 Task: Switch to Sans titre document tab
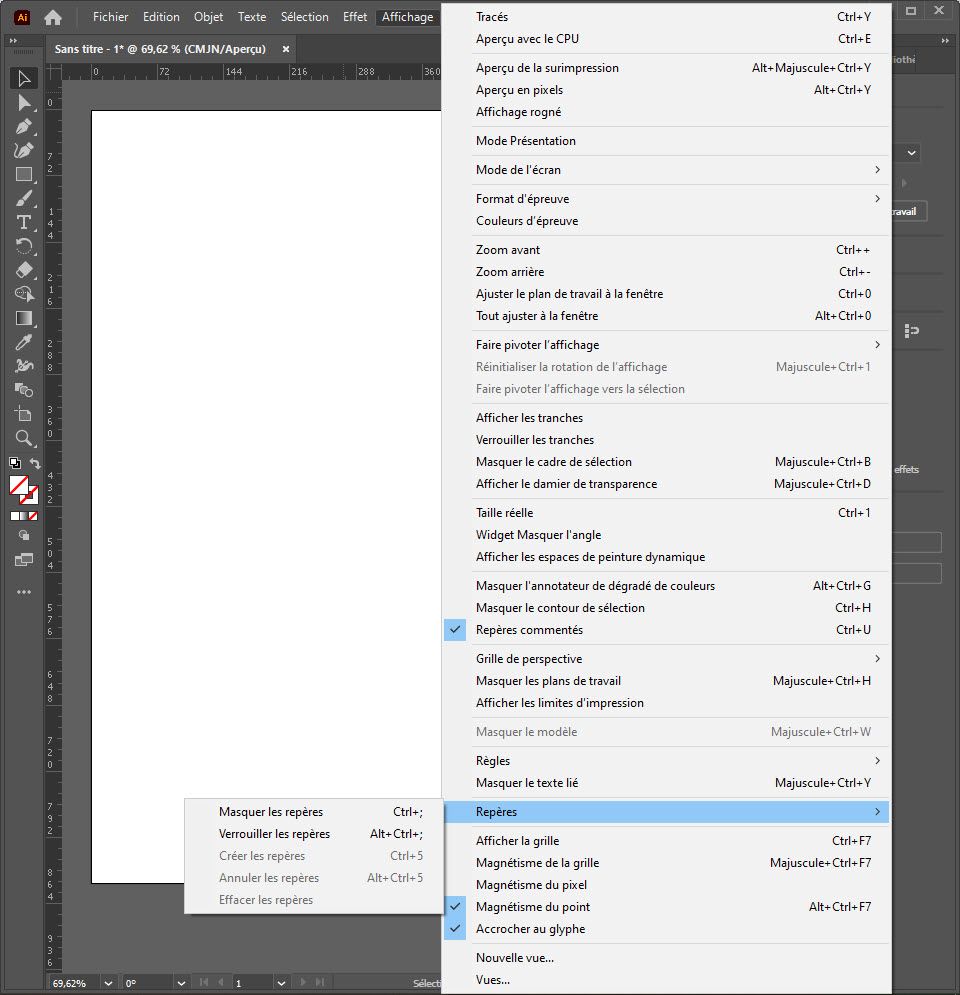coord(160,49)
